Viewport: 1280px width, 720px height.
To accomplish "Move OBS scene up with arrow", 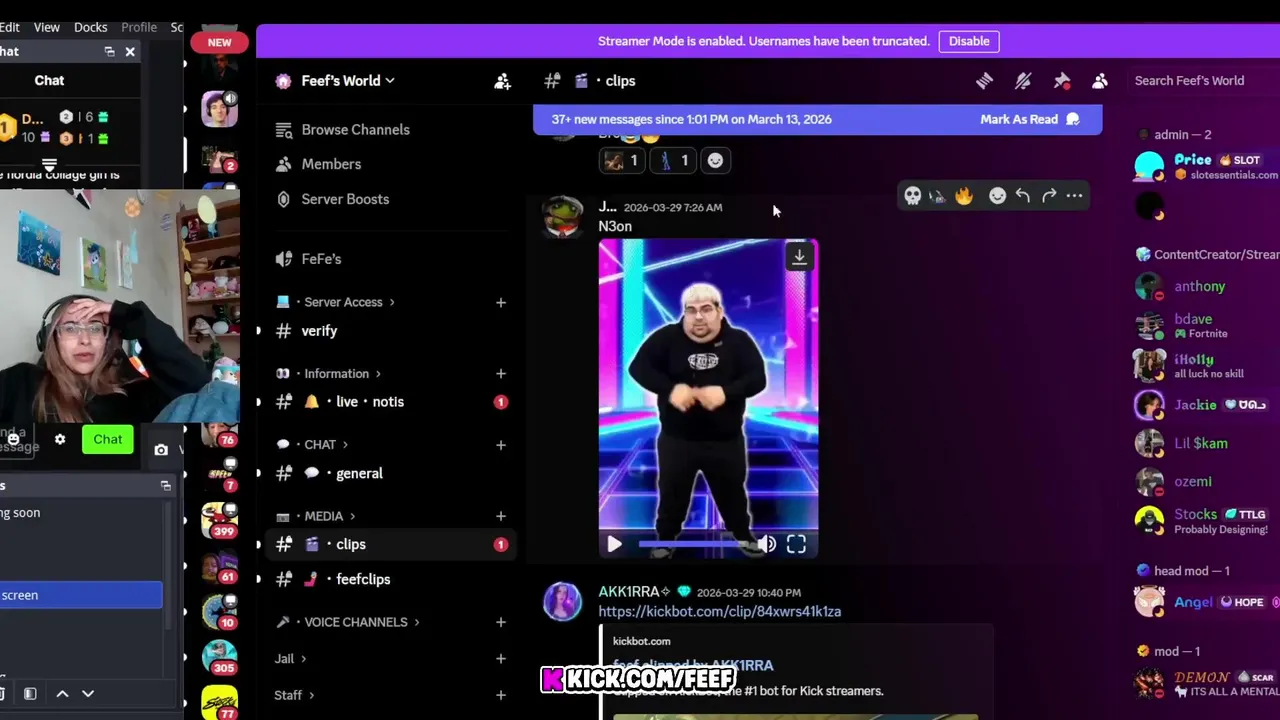I will [62, 693].
